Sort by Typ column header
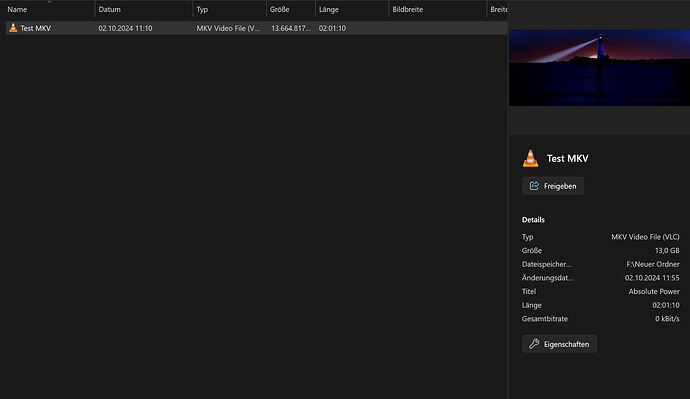 point(202,9)
